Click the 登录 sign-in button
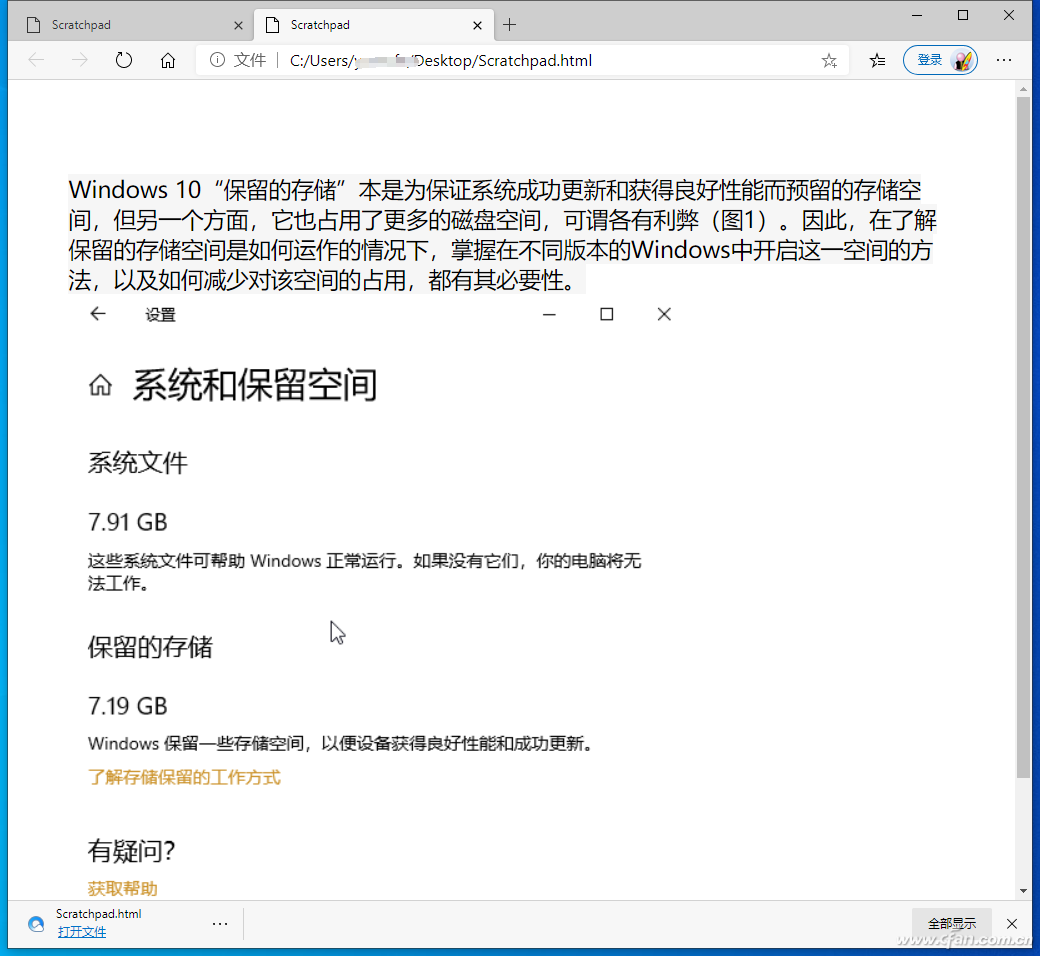The image size is (1040, 956). tap(940, 60)
